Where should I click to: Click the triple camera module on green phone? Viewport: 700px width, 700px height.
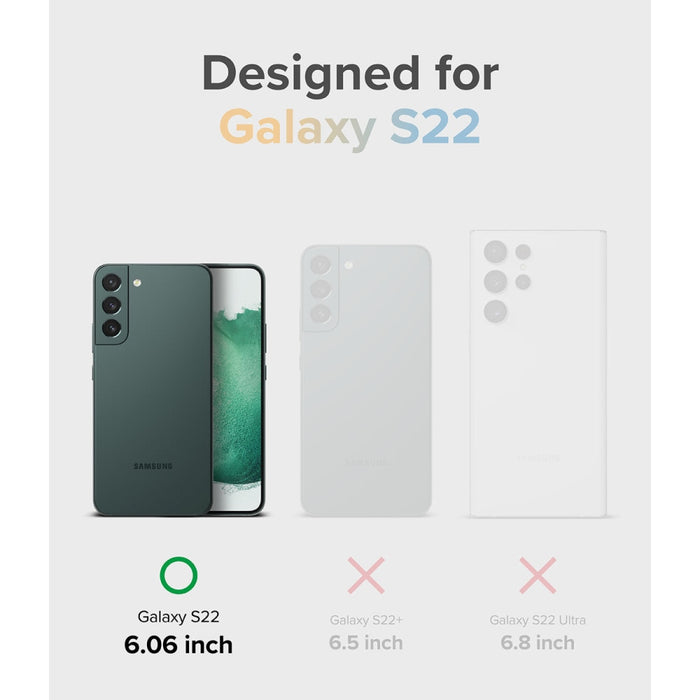pos(112,305)
